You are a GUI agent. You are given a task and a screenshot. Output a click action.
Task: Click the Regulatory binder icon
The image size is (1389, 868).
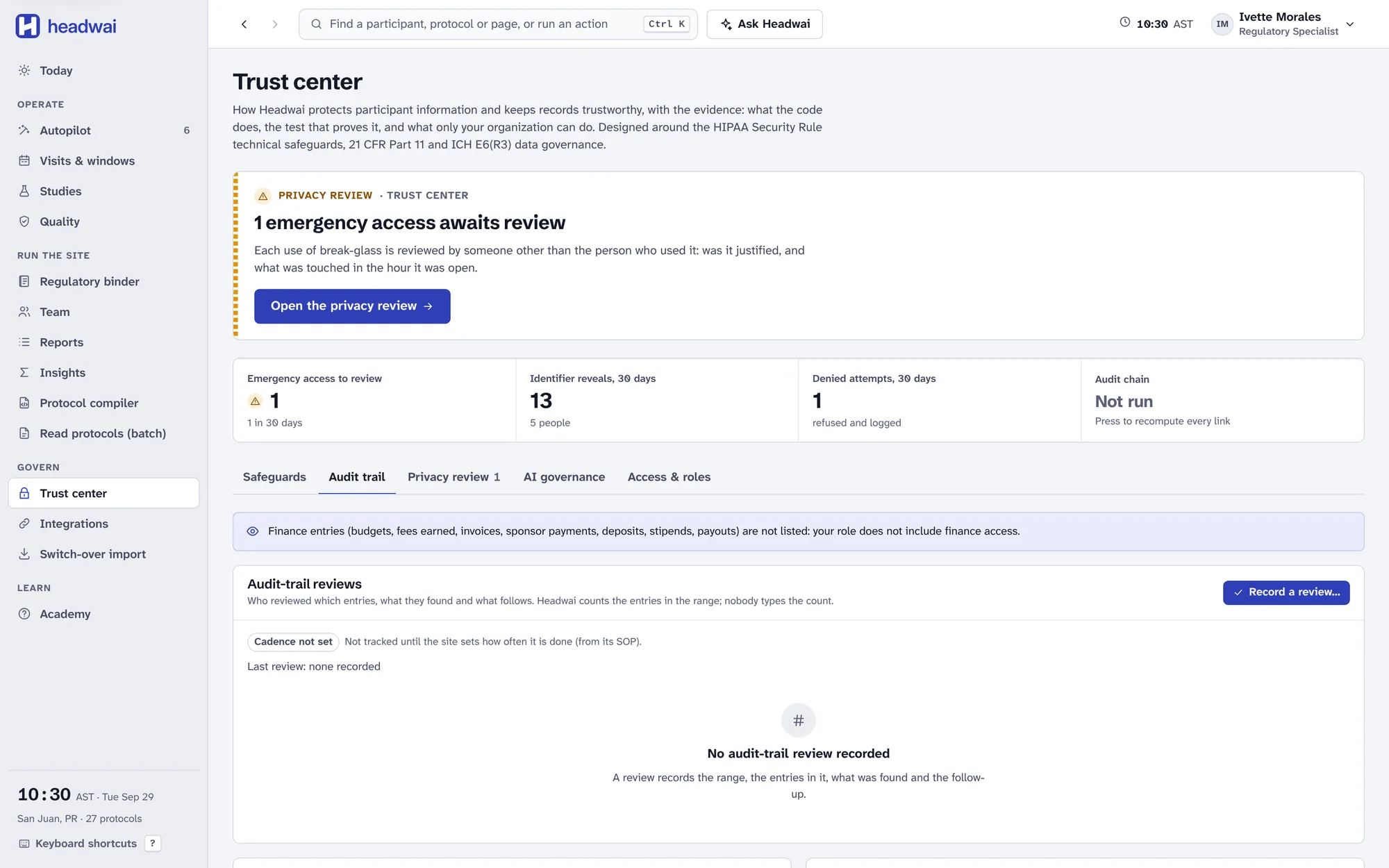click(x=24, y=281)
